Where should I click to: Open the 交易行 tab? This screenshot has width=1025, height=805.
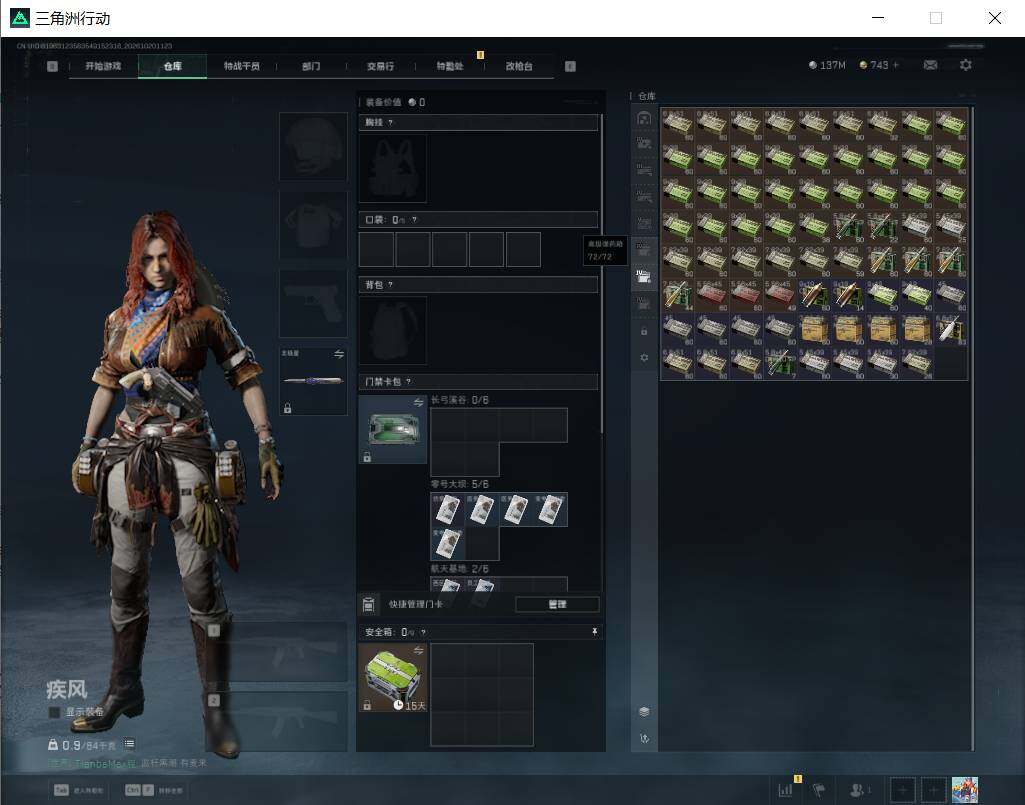click(380, 66)
